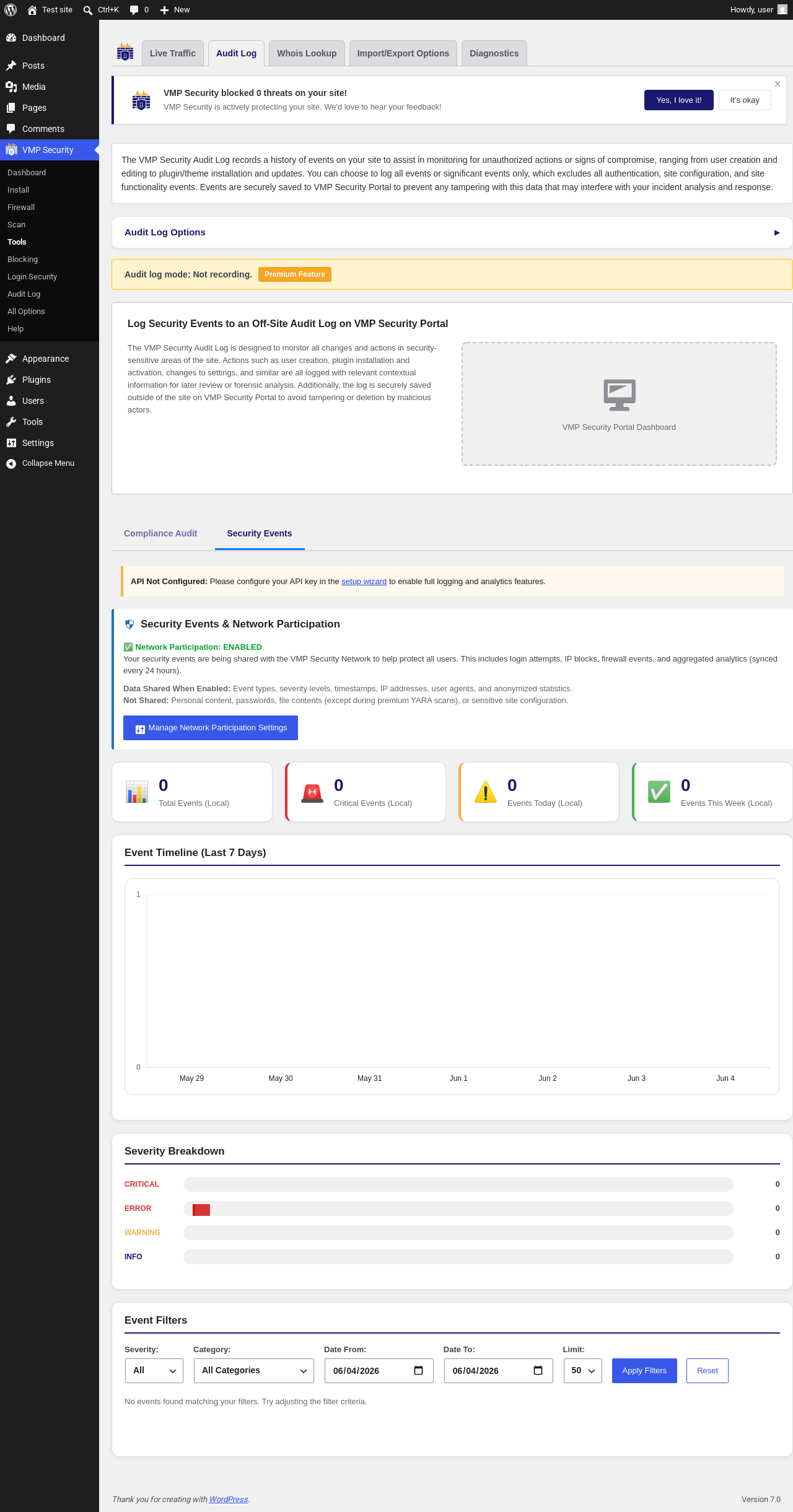The width and height of the screenshot is (793, 1512).
Task: Open the Whois Lookup tab
Action: point(307,53)
